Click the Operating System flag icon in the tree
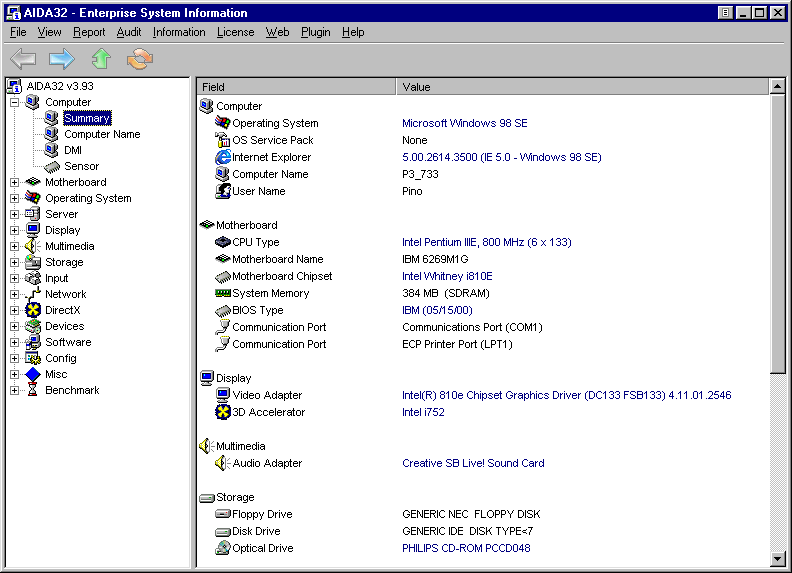Image resolution: width=792 pixels, height=573 pixels. (33, 198)
